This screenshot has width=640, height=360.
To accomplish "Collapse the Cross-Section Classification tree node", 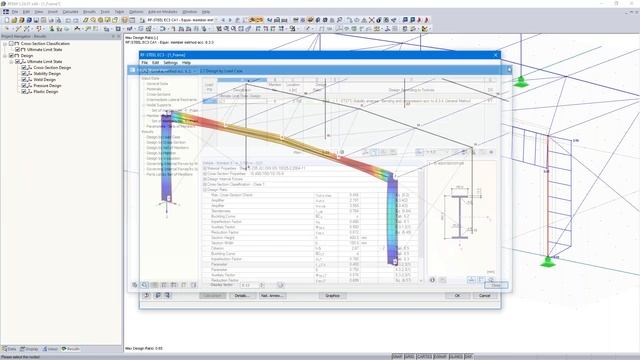I will [5, 43].
